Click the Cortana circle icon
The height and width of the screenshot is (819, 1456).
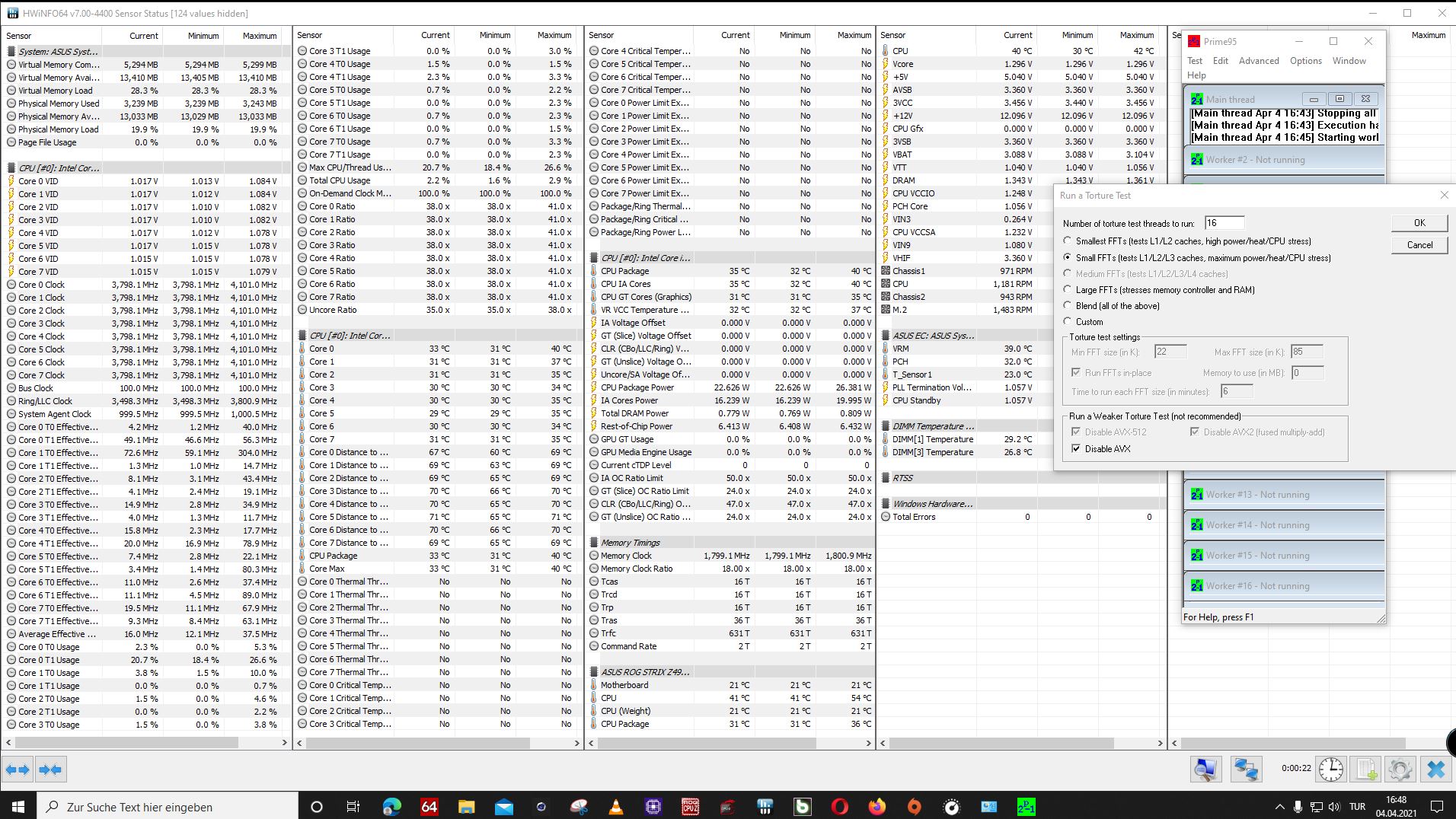tap(317, 807)
